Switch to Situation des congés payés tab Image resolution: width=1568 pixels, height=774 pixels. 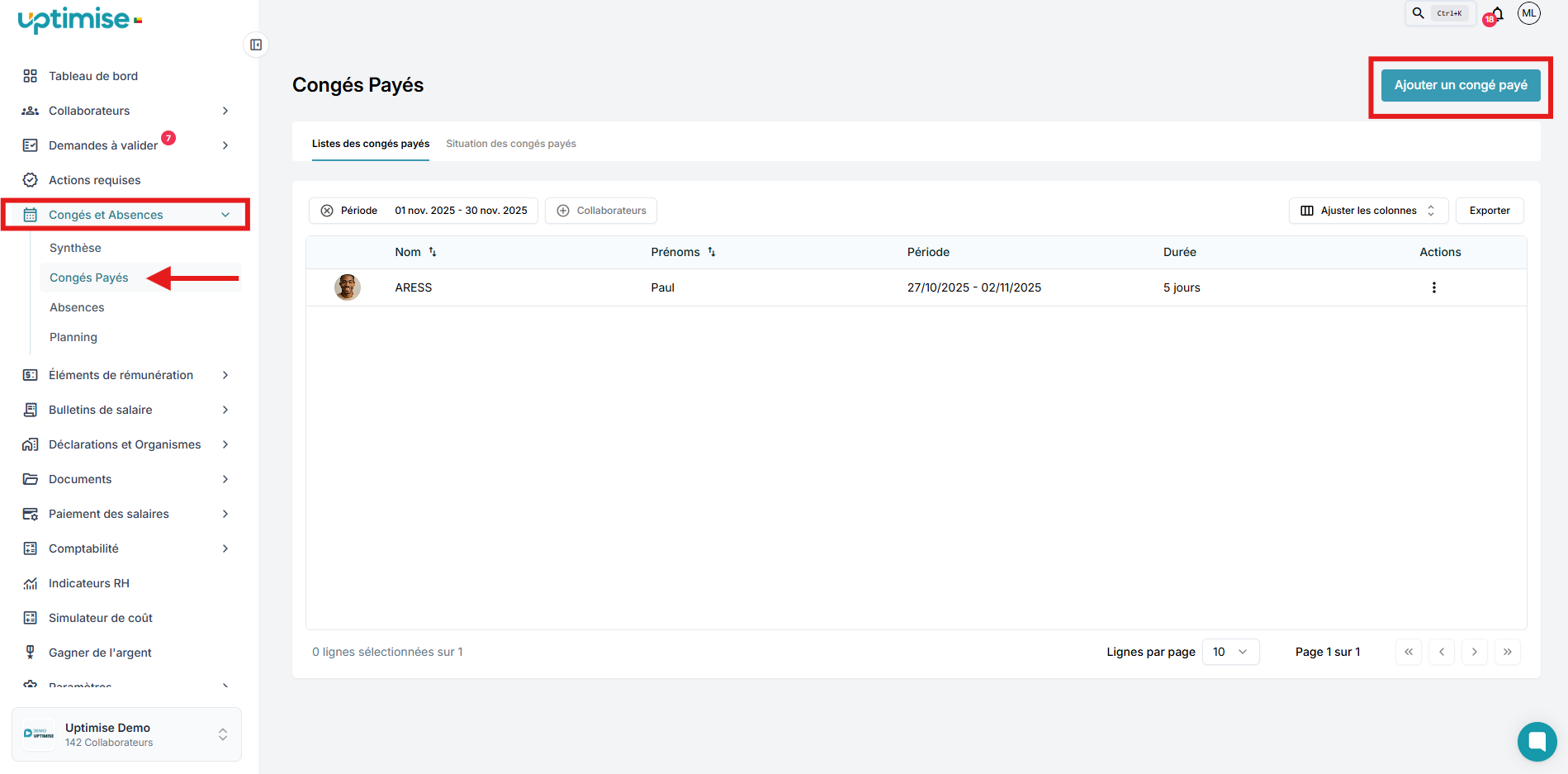tap(511, 144)
